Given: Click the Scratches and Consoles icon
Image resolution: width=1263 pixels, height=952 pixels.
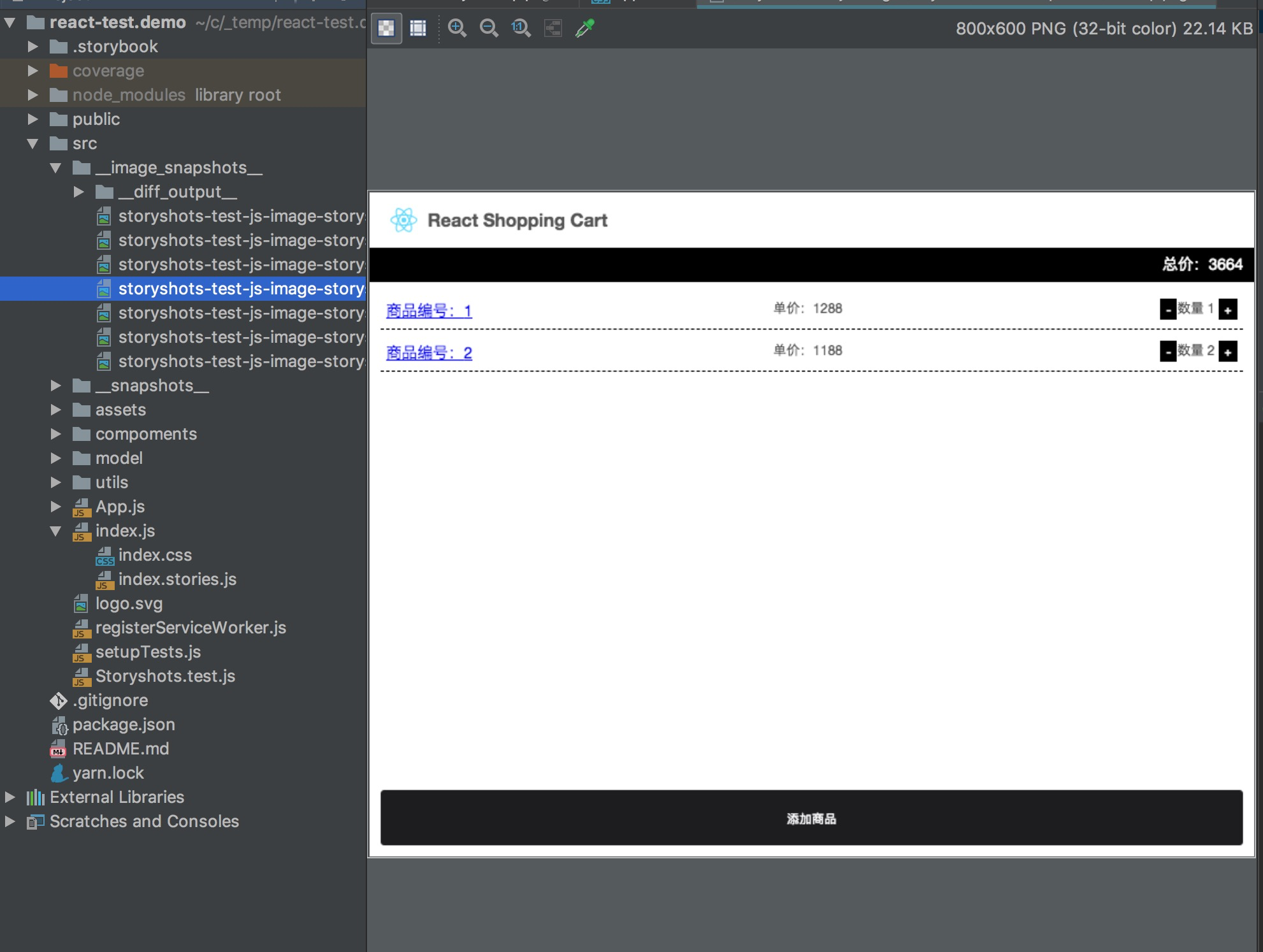Looking at the screenshot, I should click(x=36, y=822).
